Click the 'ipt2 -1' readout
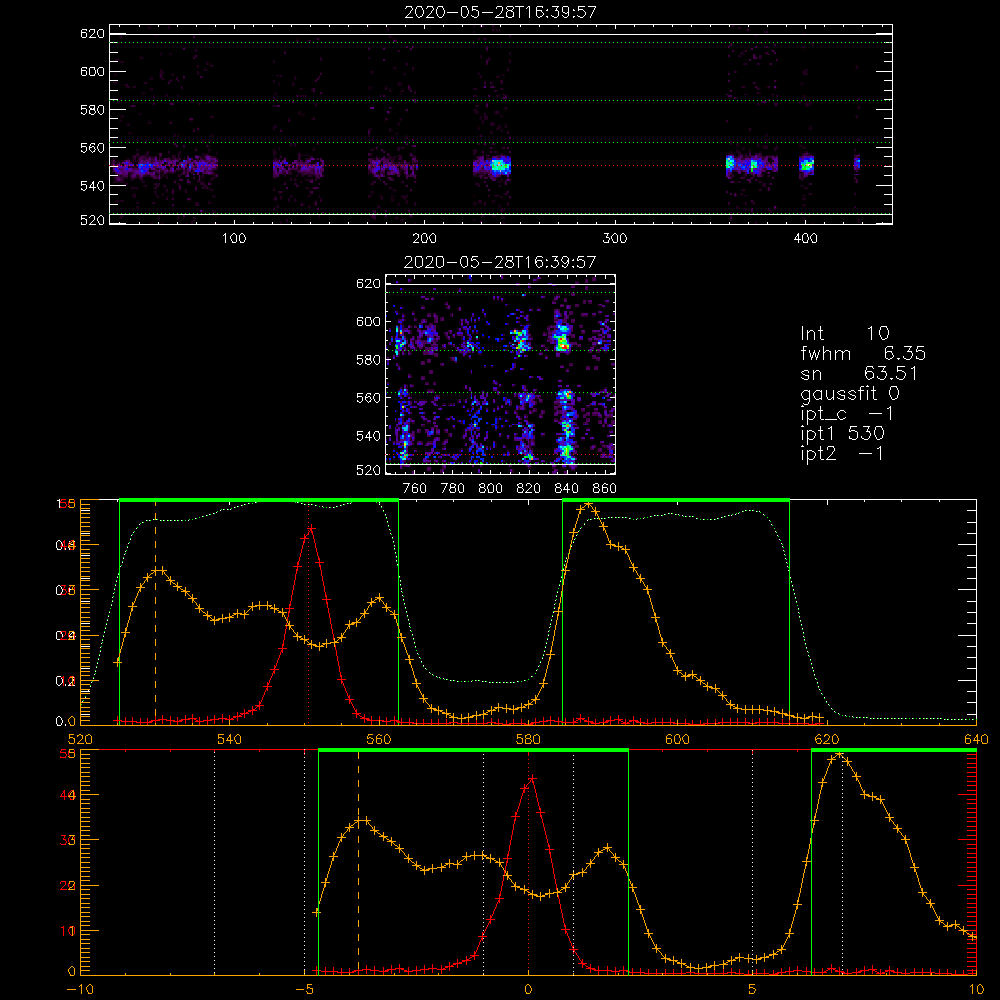This screenshot has width=1000, height=1000. pyautogui.click(x=842, y=453)
